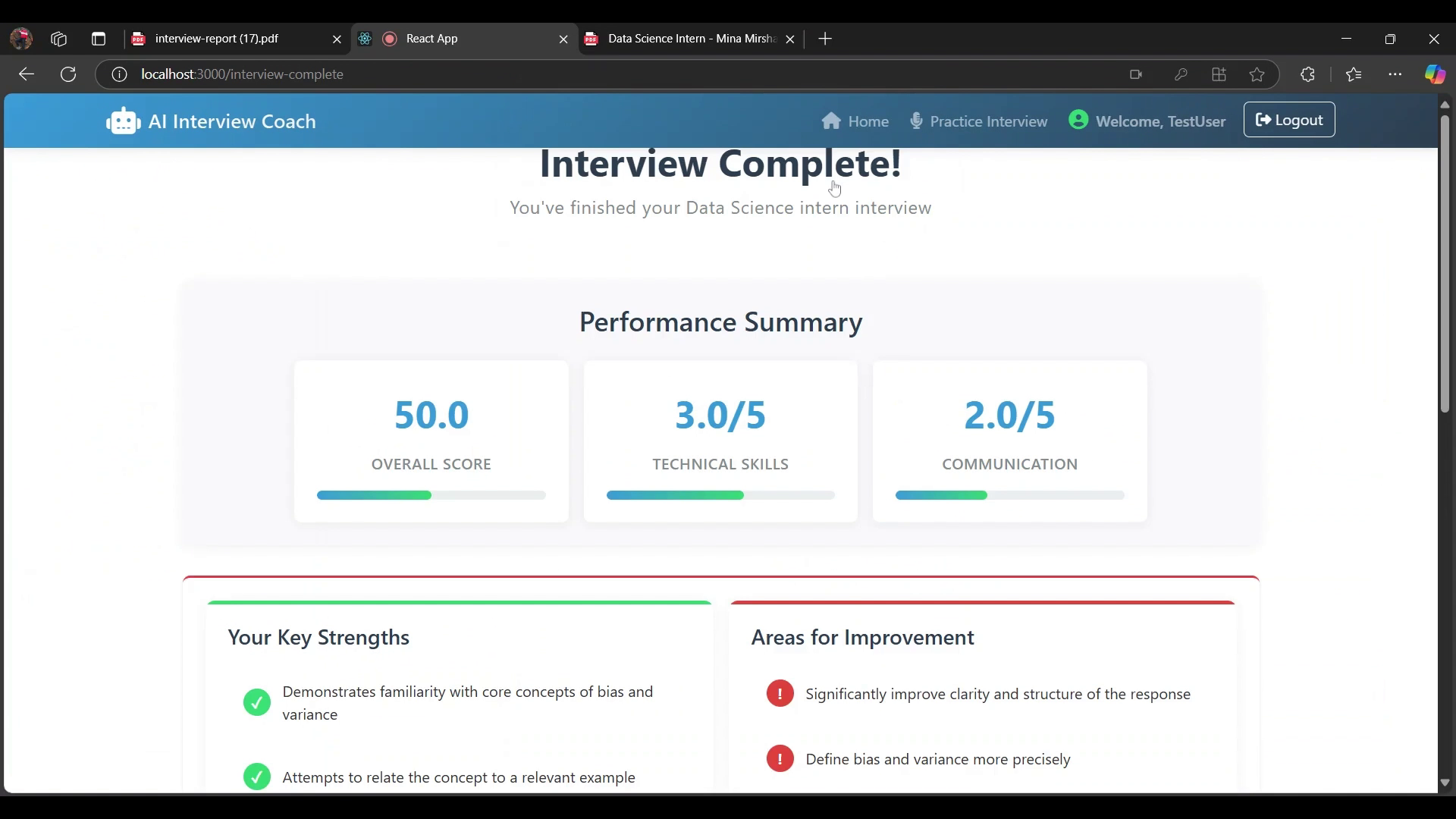This screenshot has height=819, width=1456.
Task: Open the browser Extensions puzzle icon
Action: (1307, 74)
